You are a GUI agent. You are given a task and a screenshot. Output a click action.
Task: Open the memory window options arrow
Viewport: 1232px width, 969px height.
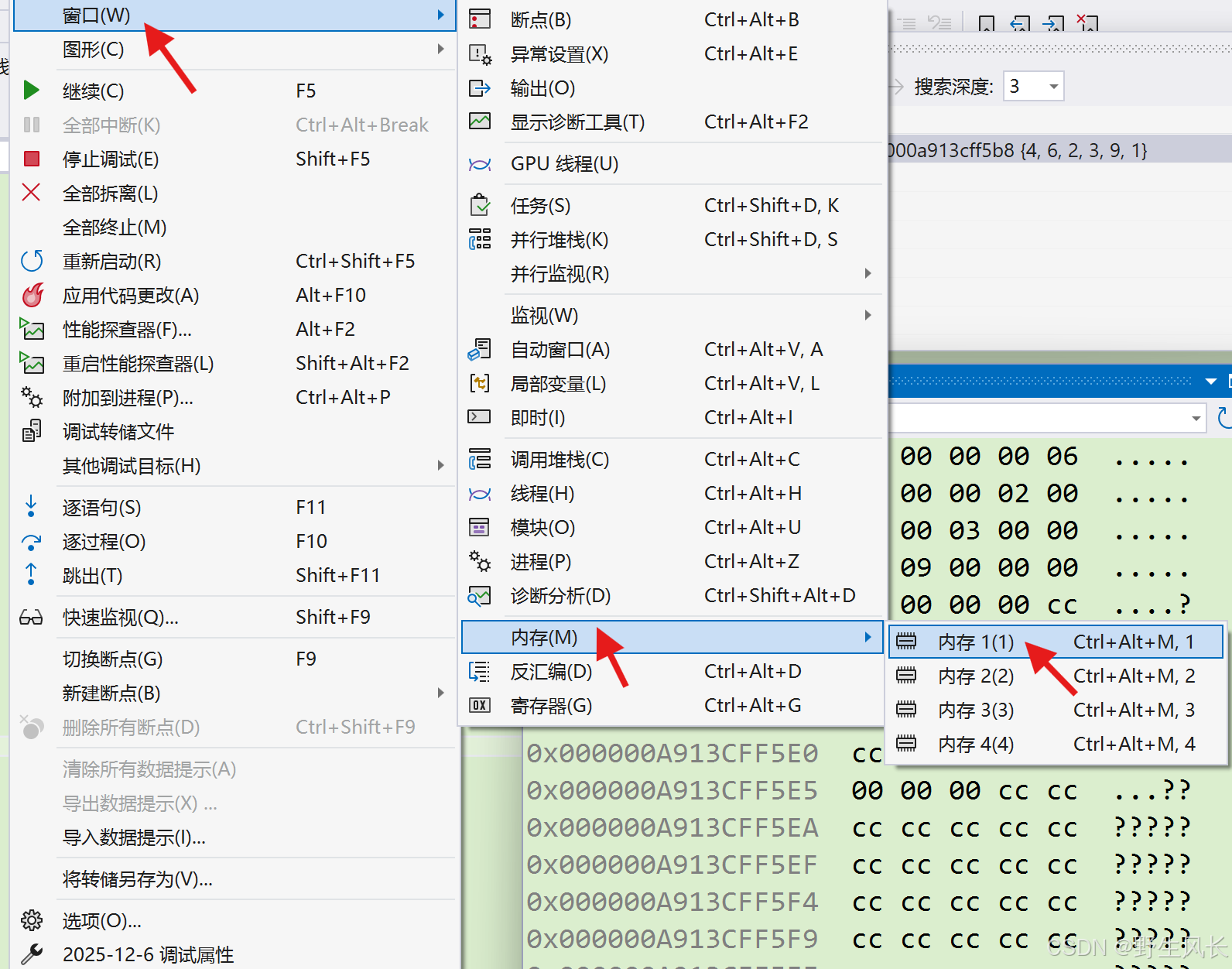[1210, 381]
